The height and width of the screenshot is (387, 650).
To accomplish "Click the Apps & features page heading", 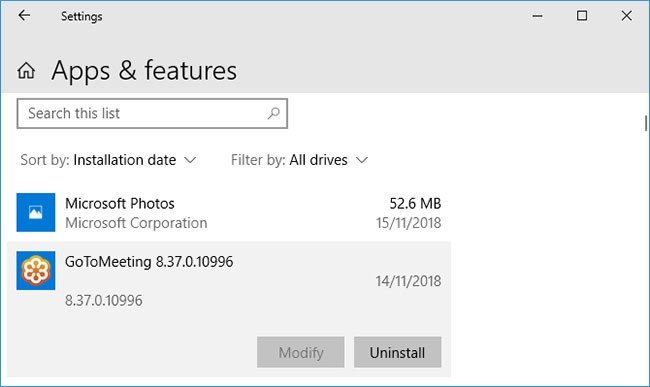I will [144, 70].
